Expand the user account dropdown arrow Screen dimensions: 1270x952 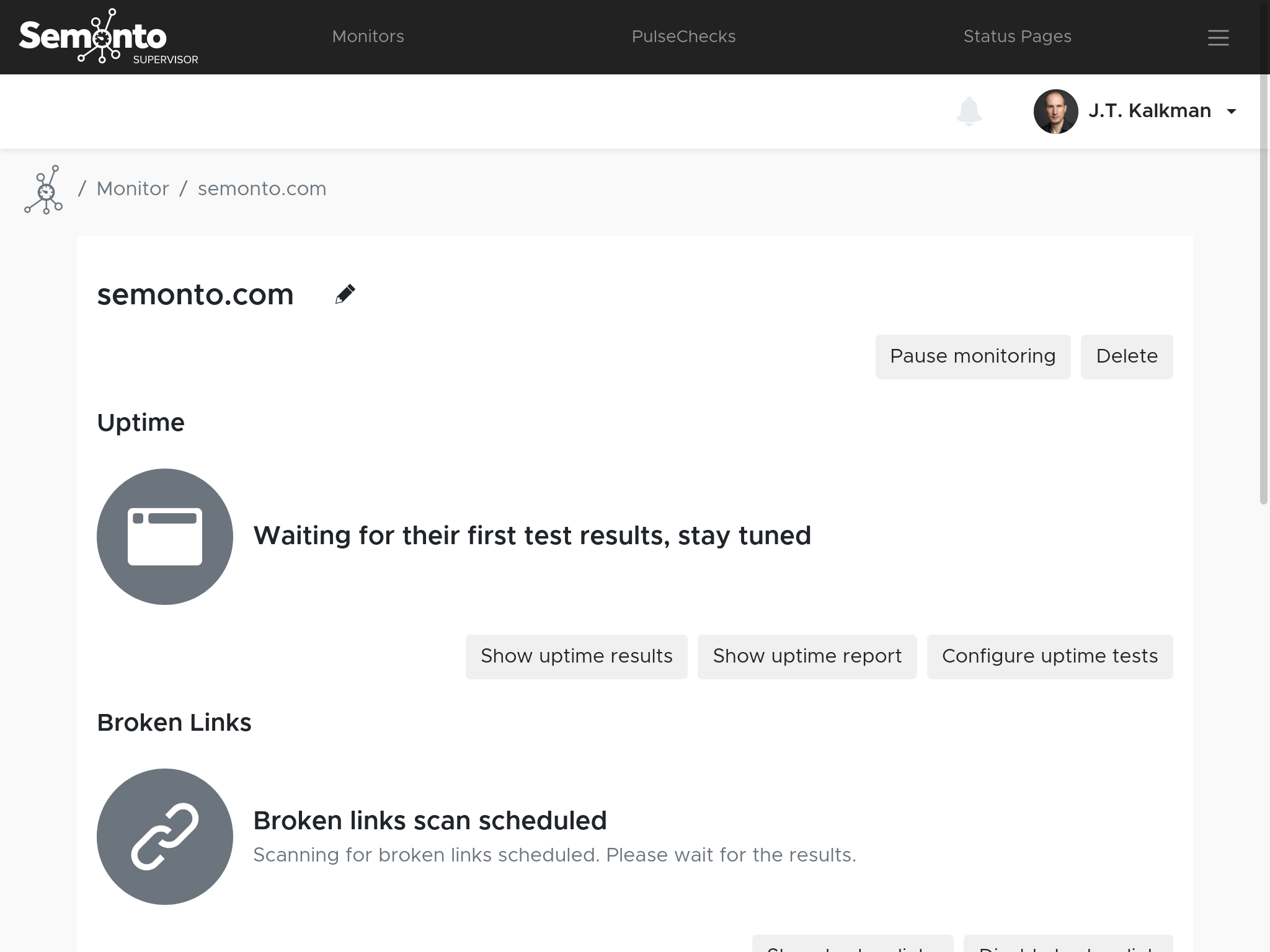pyautogui.click(x=1232, y=112)
